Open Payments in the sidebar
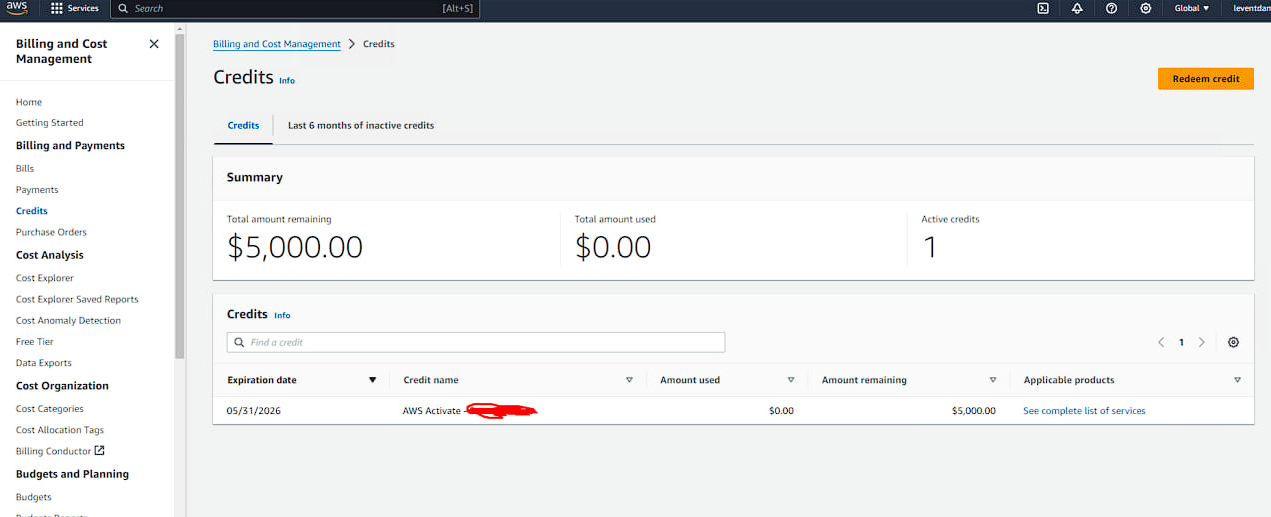1271x517 pixels. (x=37, y=190)
